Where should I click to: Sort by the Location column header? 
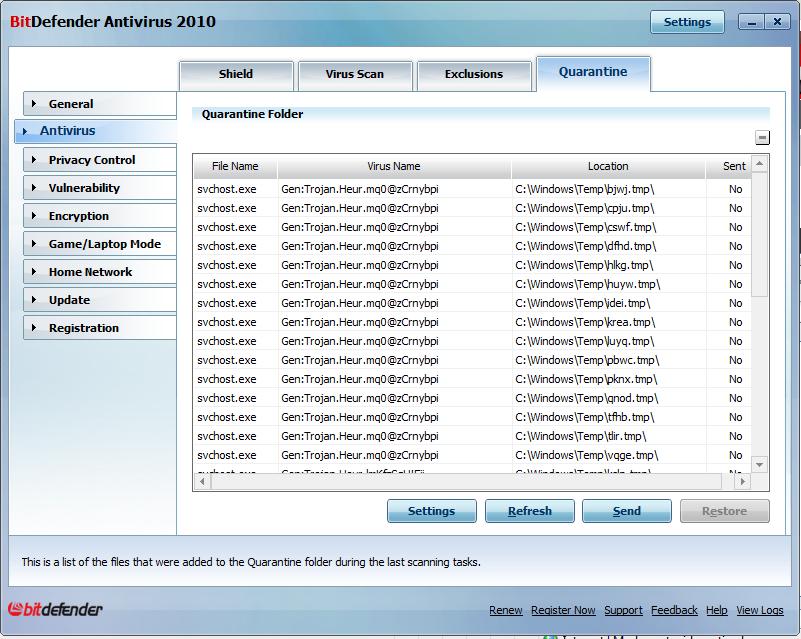tap(608, 167)
